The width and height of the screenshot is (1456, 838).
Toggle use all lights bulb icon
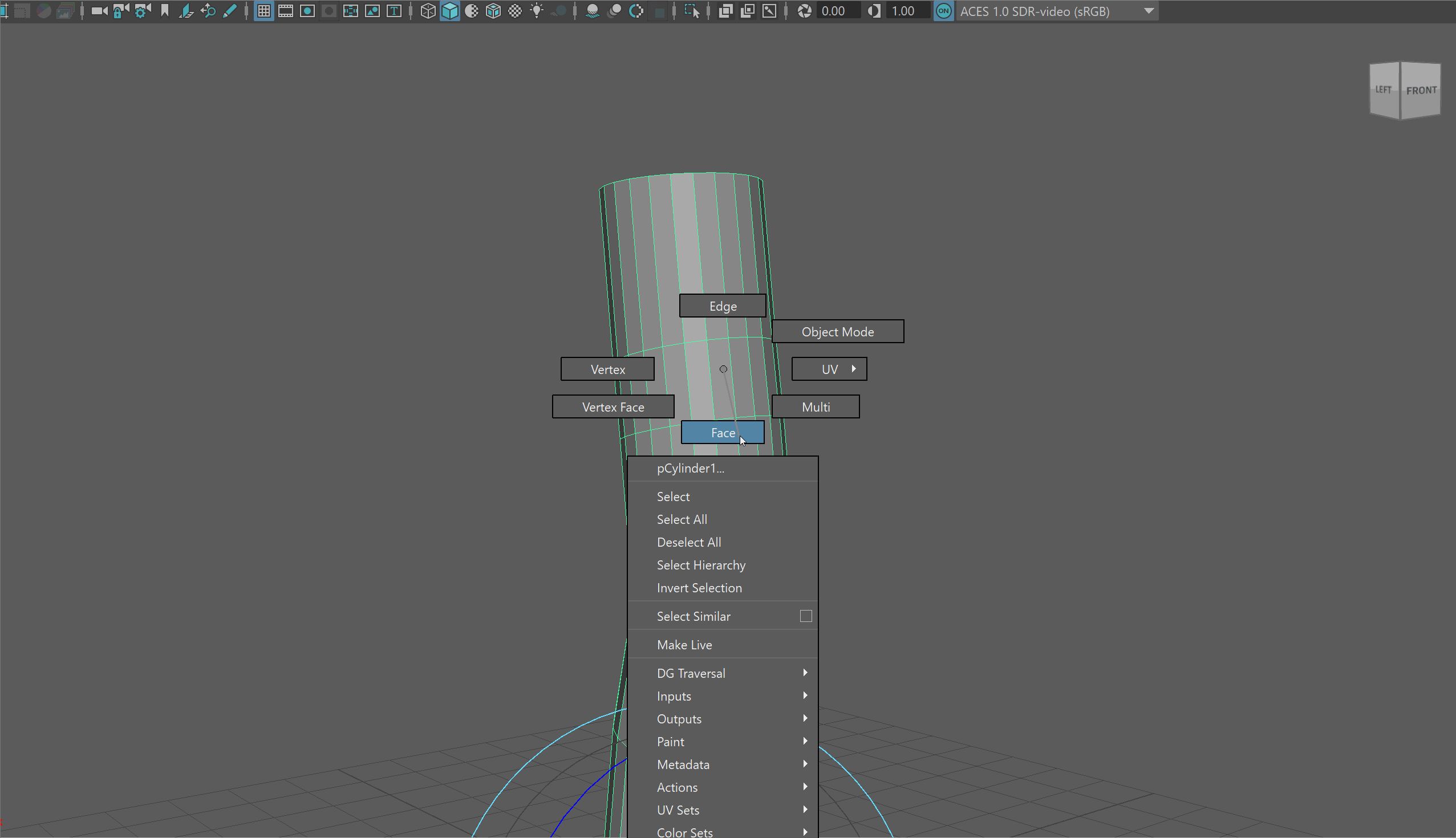point(537,11)
